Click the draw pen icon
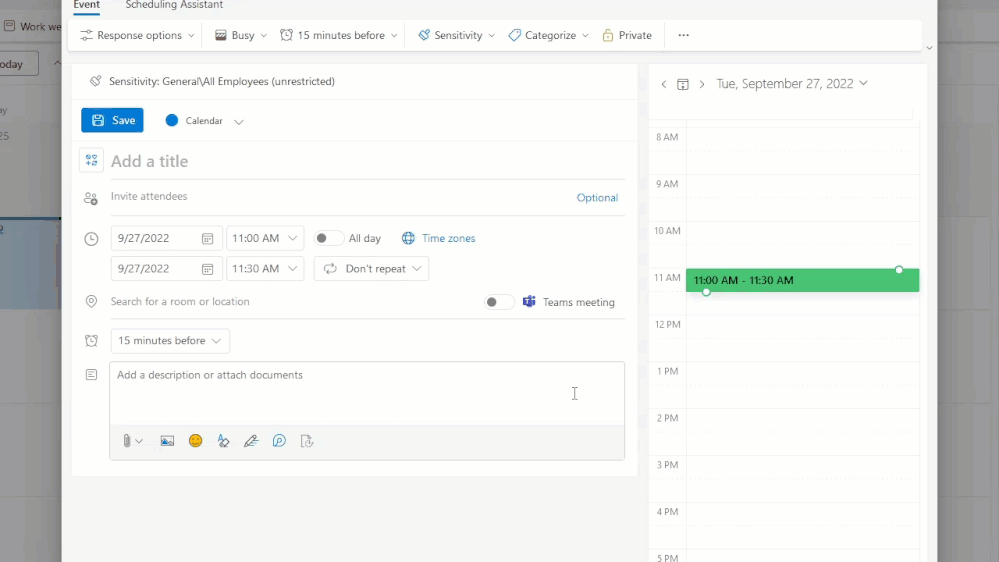The image size is (999, 562). coord(251,441)
